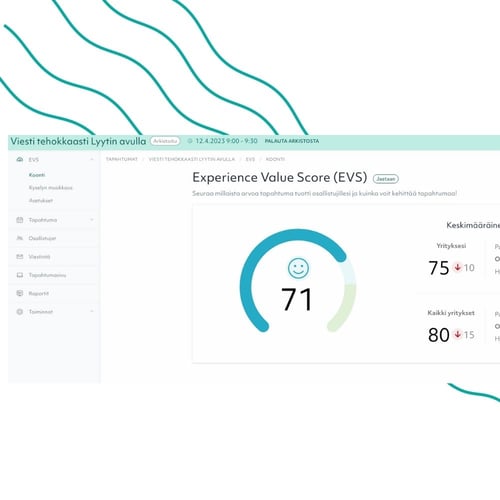500x500 pixels.
Task: Click the Osallistujat people icon
Action: 20,238
